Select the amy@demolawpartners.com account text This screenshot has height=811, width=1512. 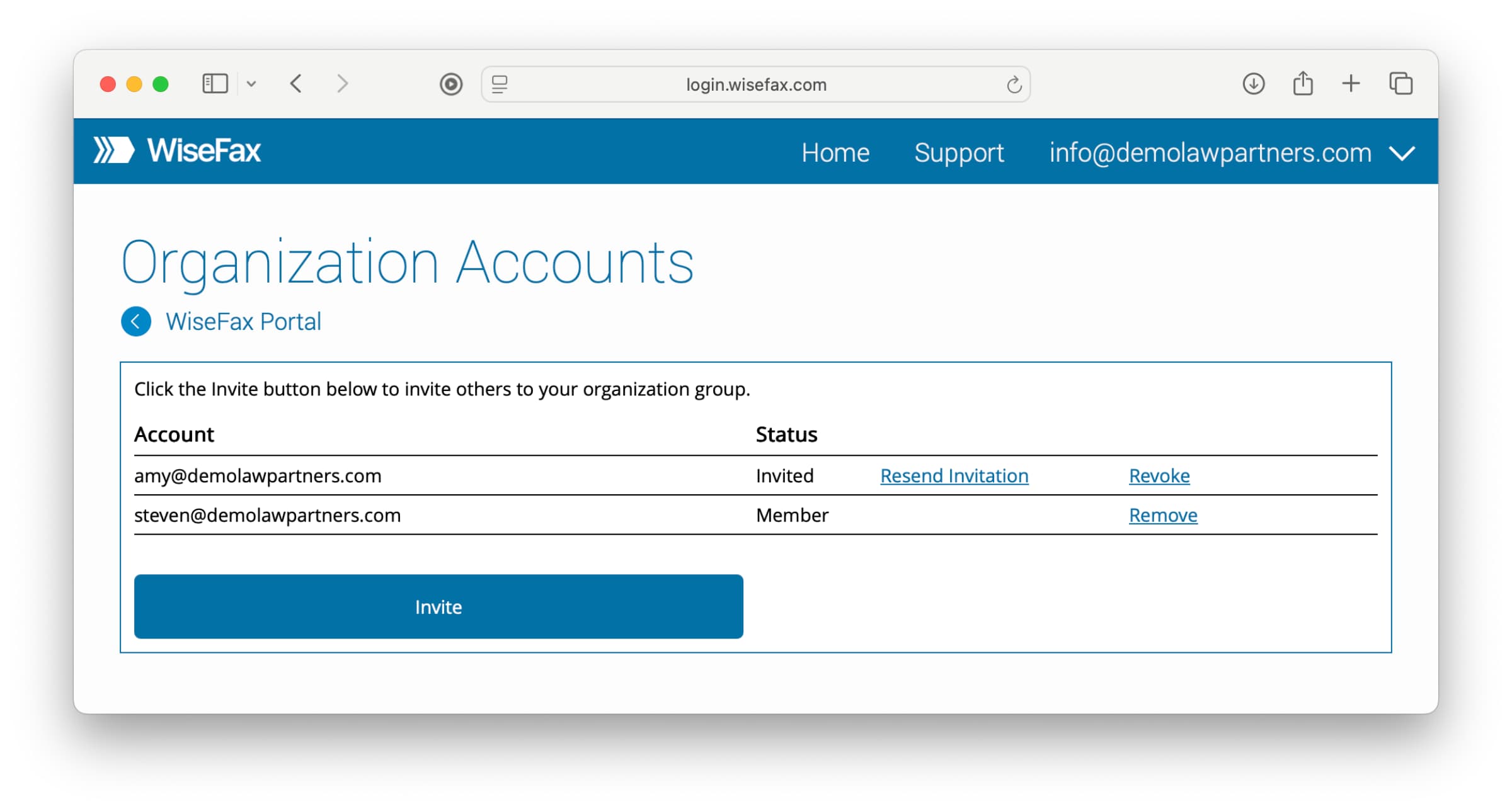coord(258,476)
